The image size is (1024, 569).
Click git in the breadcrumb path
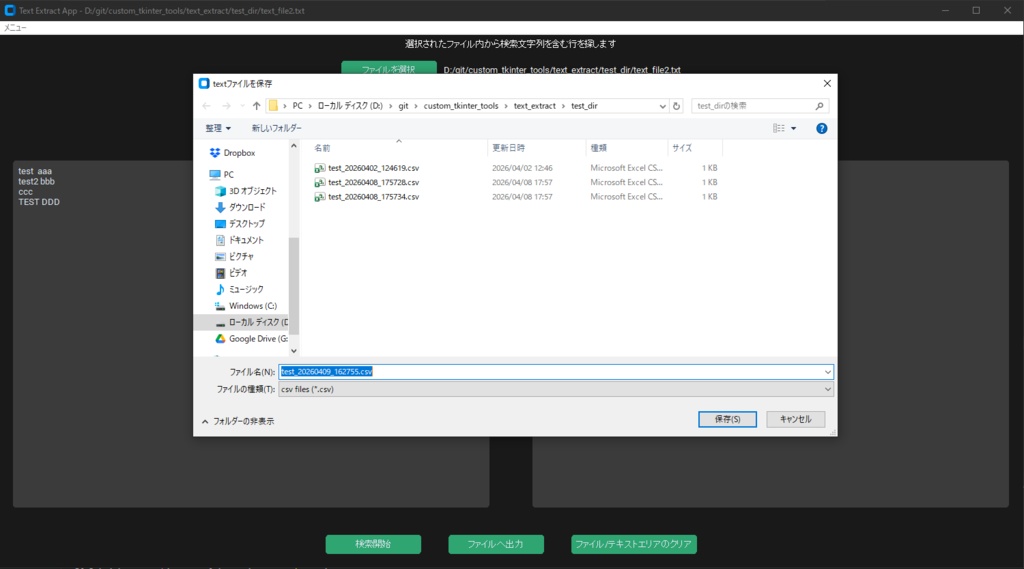coord(404,106)
